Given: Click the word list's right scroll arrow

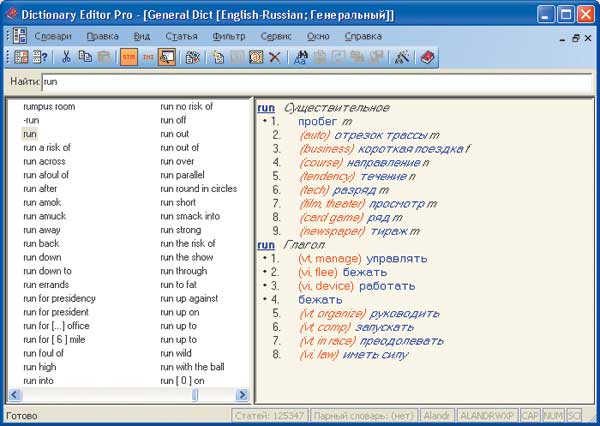Looking at the screenshot, I should [242, 395].
